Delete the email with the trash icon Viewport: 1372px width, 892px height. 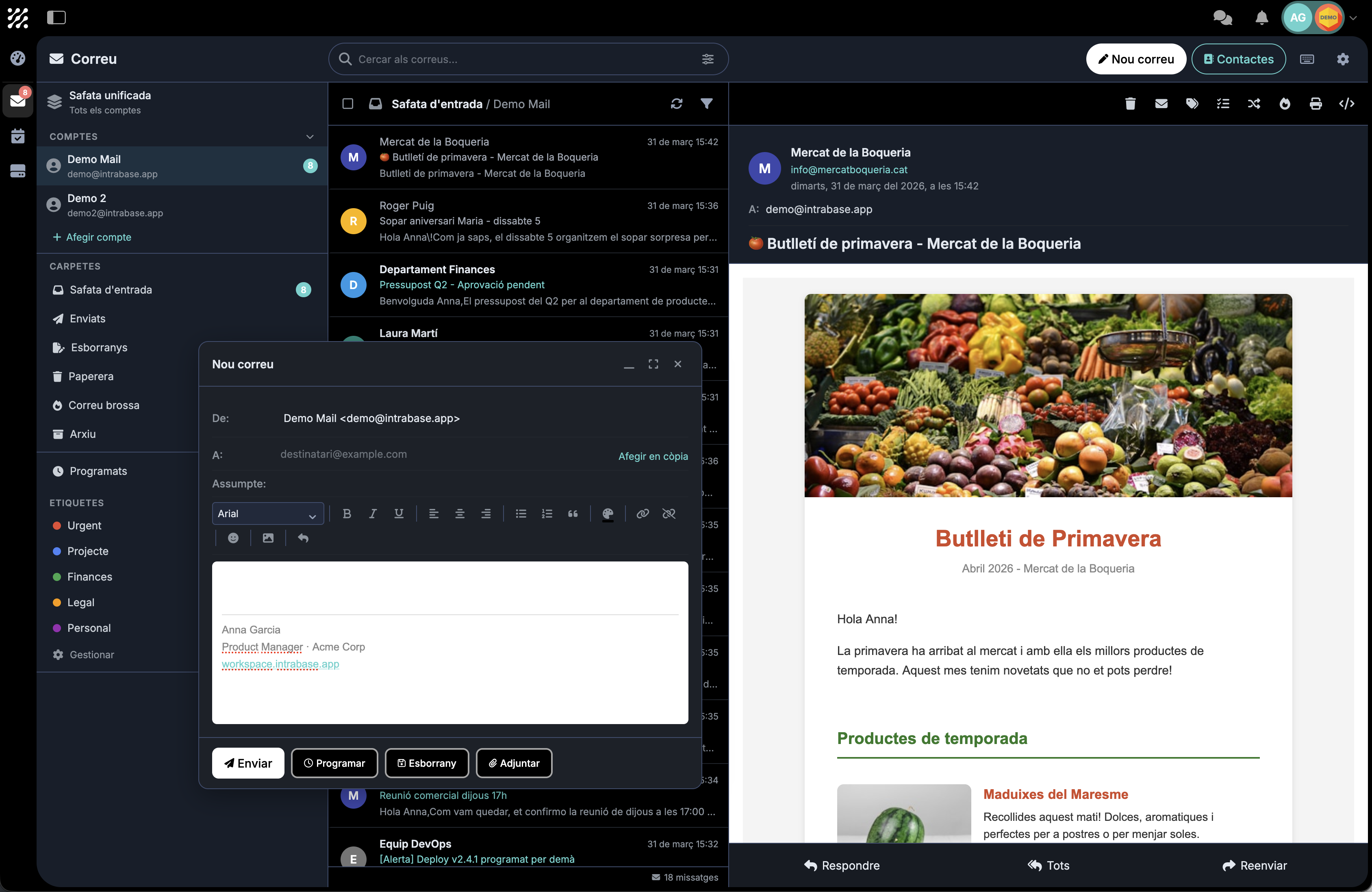(1130, 104)
